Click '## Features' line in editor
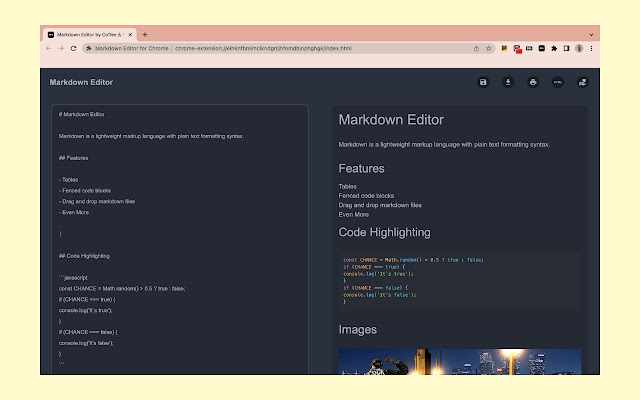The image size is (640, 400). (73, 158)
